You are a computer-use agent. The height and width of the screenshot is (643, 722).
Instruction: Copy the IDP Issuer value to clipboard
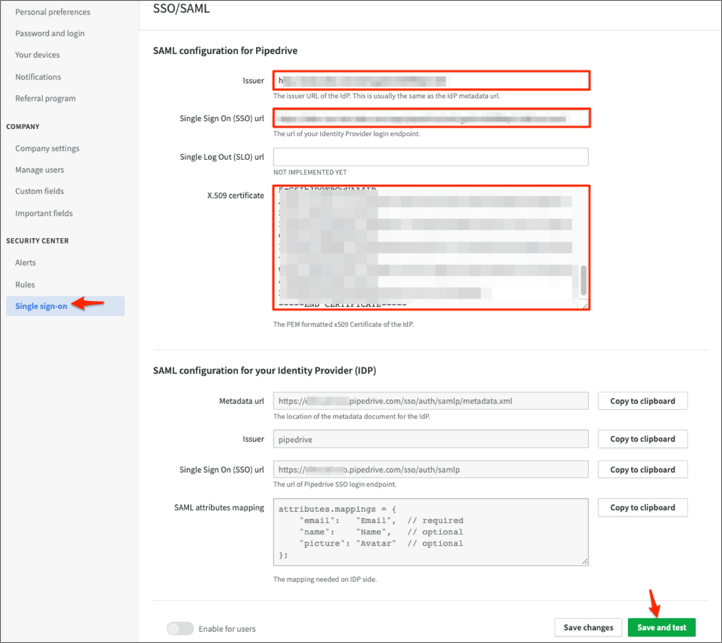click(x=643, y=439)
